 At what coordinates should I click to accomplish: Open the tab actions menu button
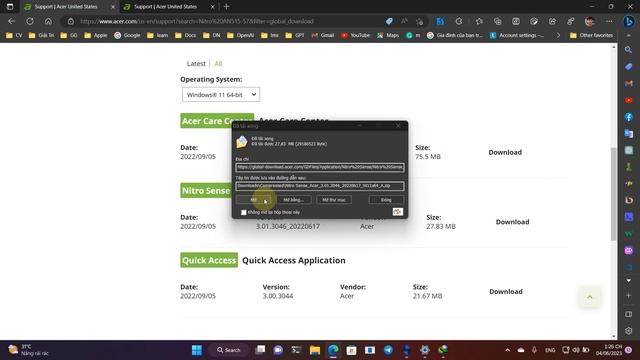click(x=10, y=7)
